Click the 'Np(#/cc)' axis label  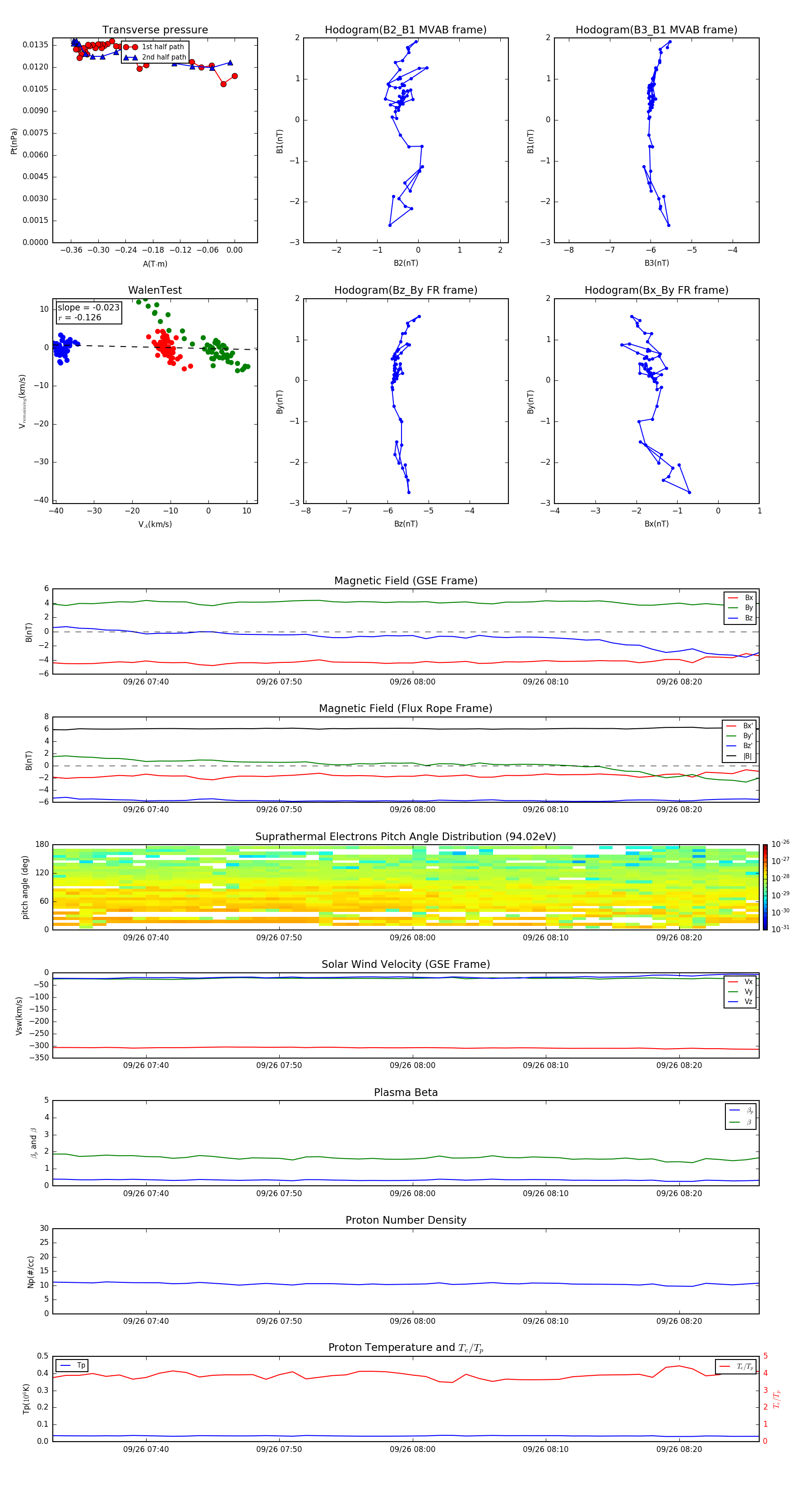31,1272
